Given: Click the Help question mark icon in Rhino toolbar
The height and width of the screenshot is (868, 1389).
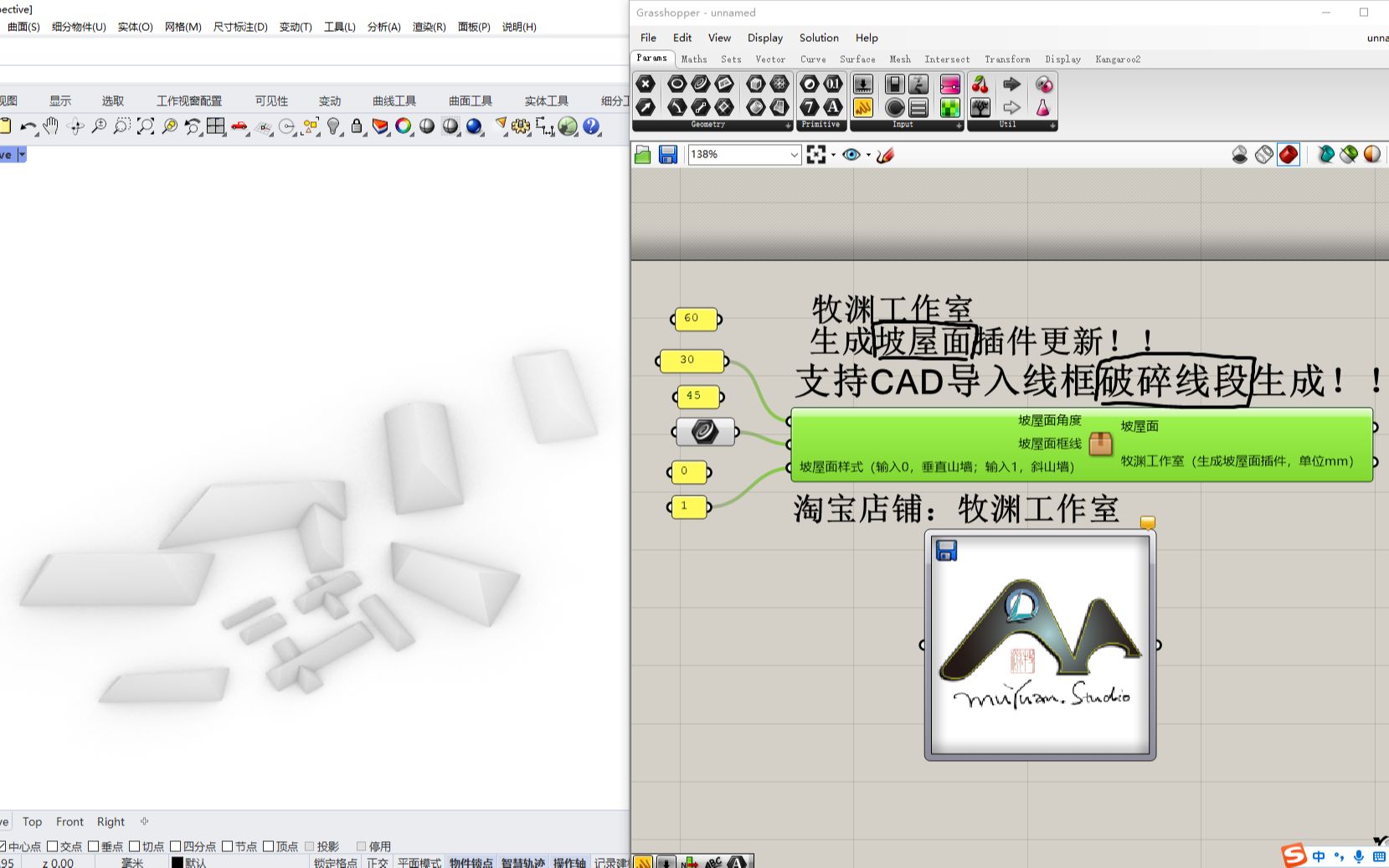Looking at the screenshot, I should click(x=592, y=126).
